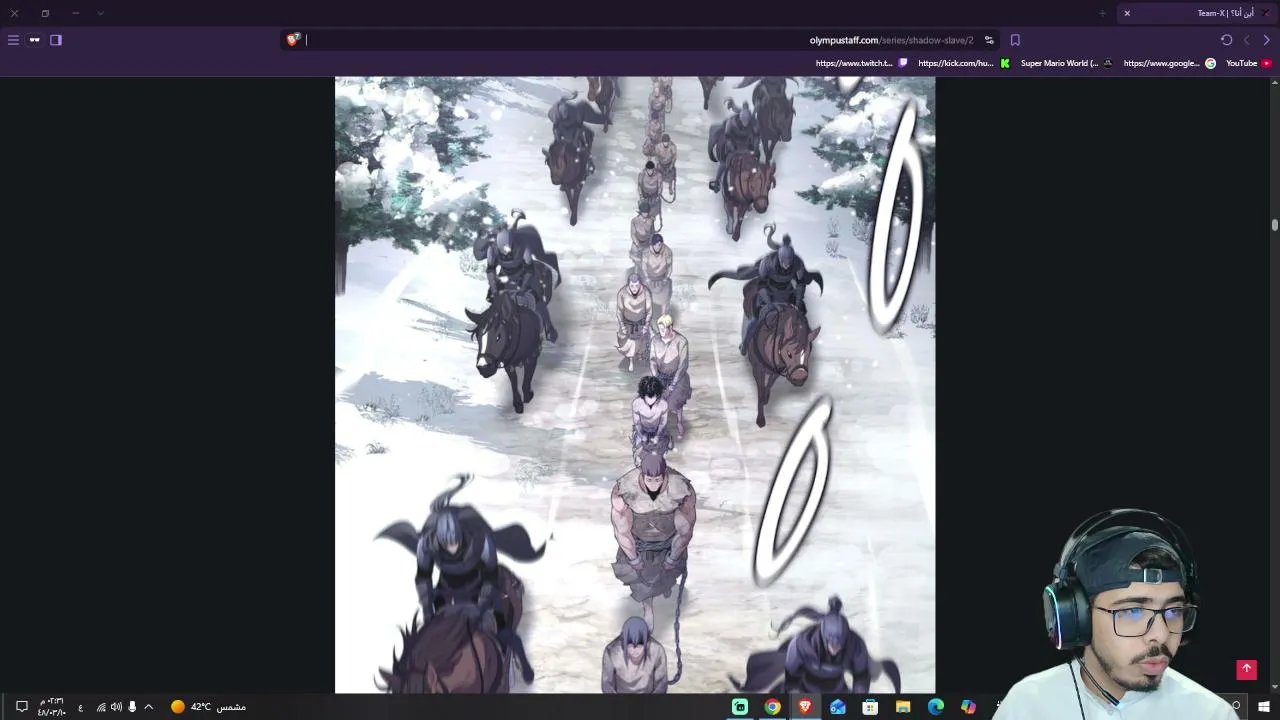
Task: Open the tab search dropdown arrow
Action: pos(100,13)
